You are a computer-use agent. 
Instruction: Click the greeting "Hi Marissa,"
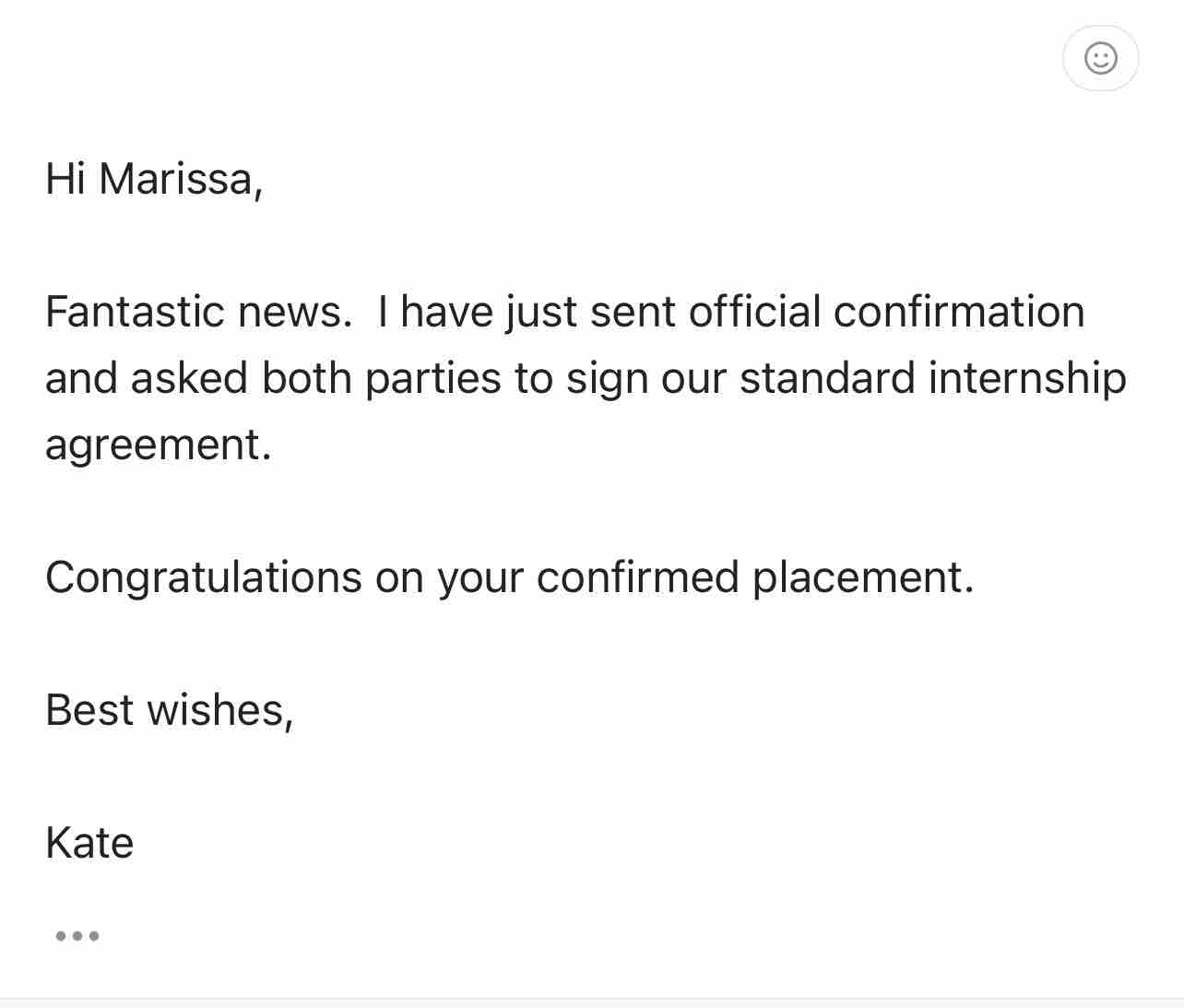(154, 179)
